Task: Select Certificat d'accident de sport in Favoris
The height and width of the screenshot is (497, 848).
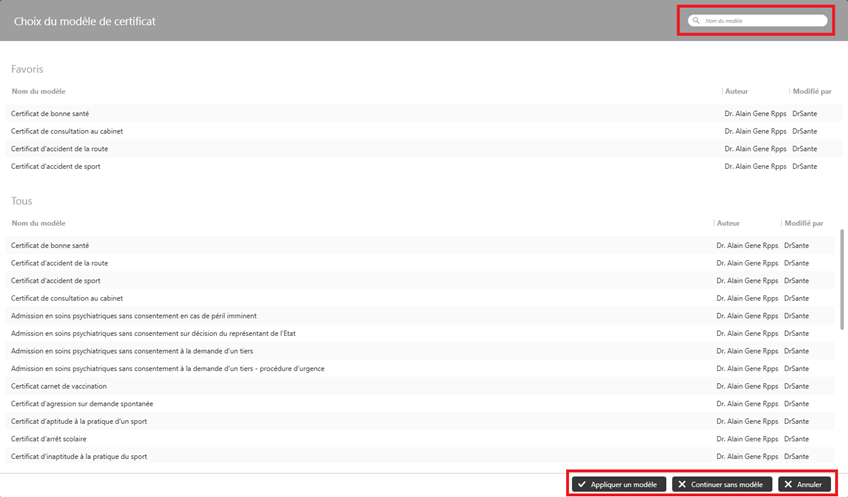Action: point(56,166)
